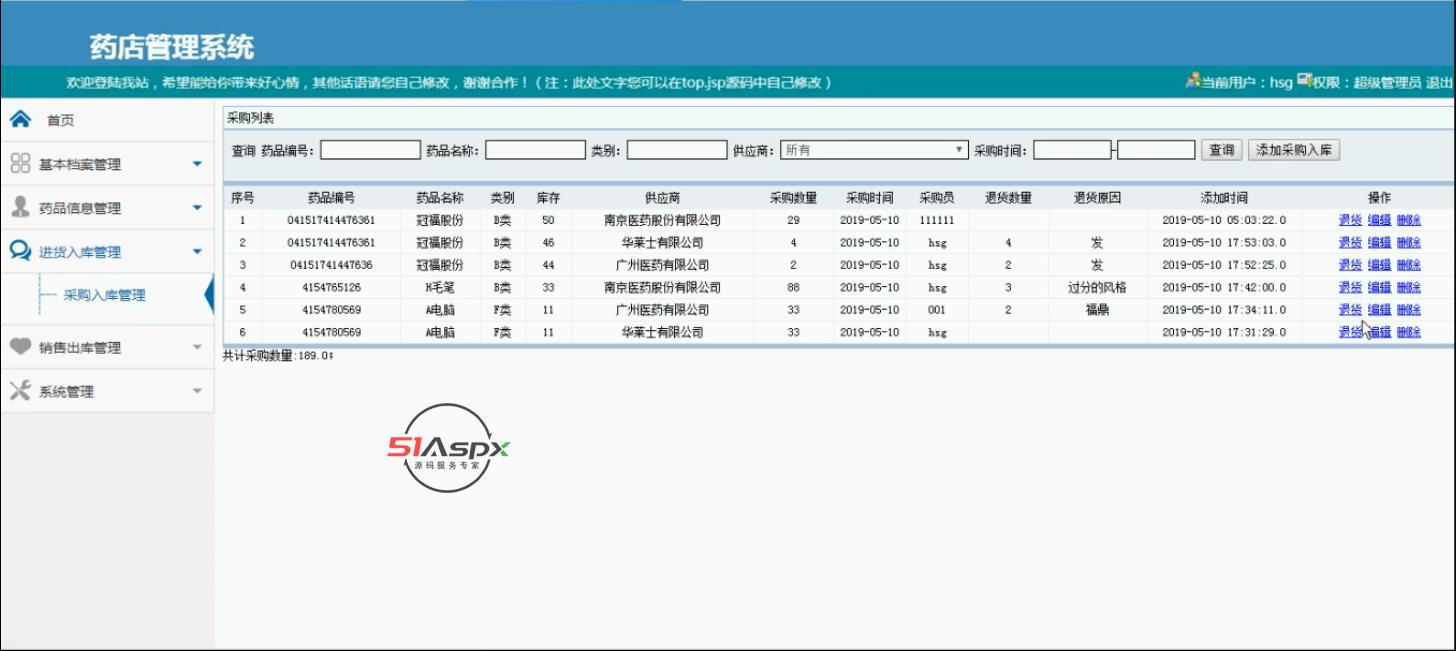Click the 采购时间 start date field
The image size is (1456, 651).
click(1072, 150)
